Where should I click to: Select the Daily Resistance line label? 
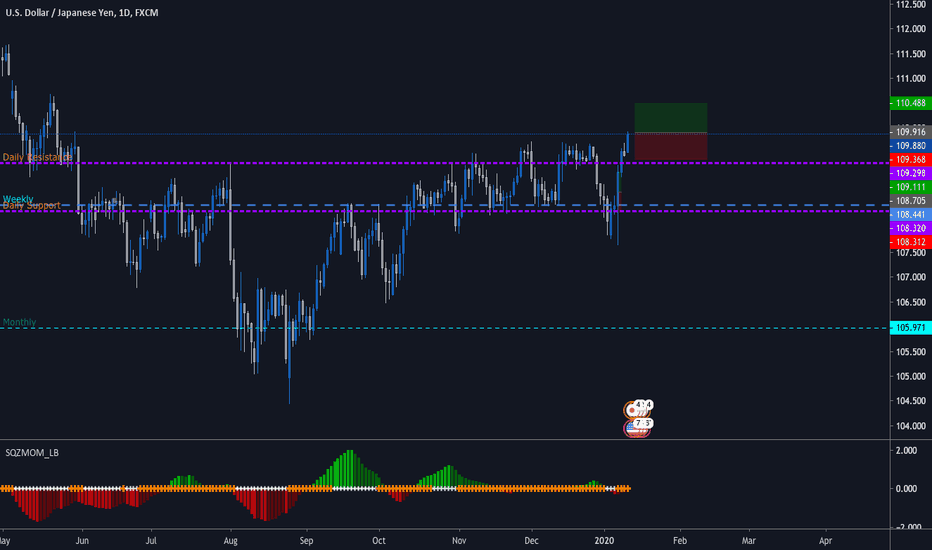36,157
